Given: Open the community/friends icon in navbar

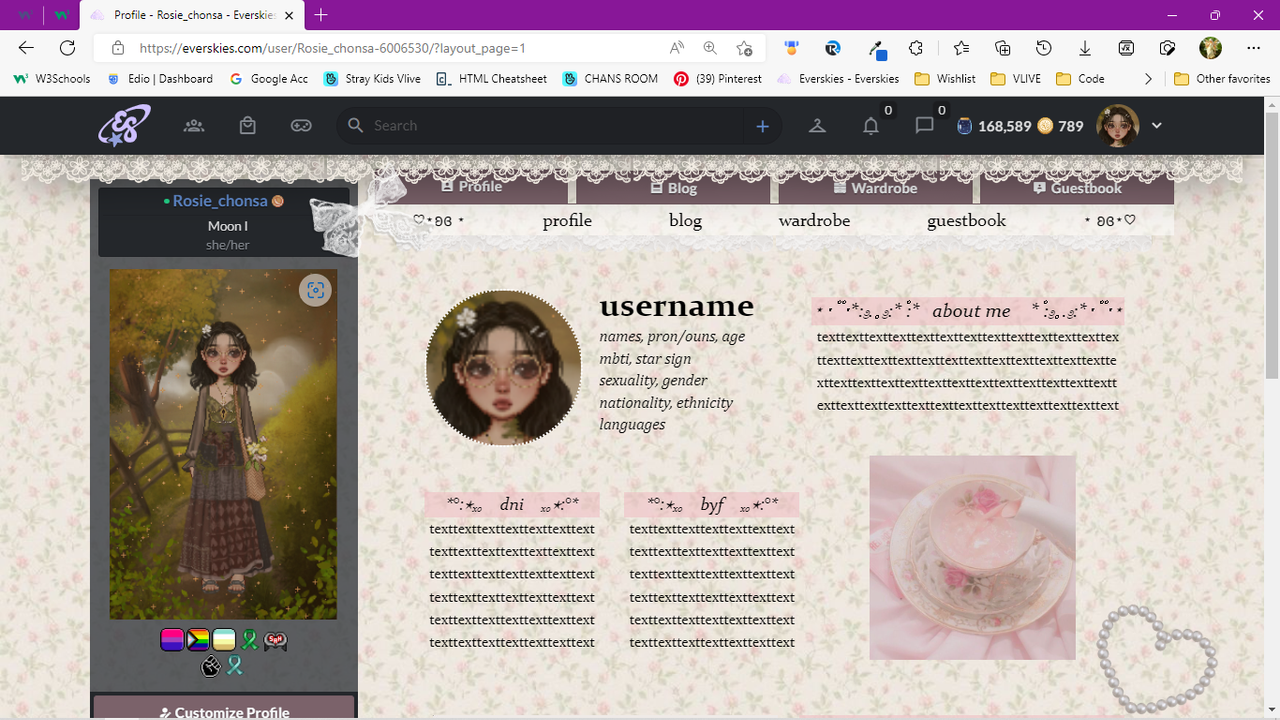Looking at the screenshot, I should click(x=194, y=125).
